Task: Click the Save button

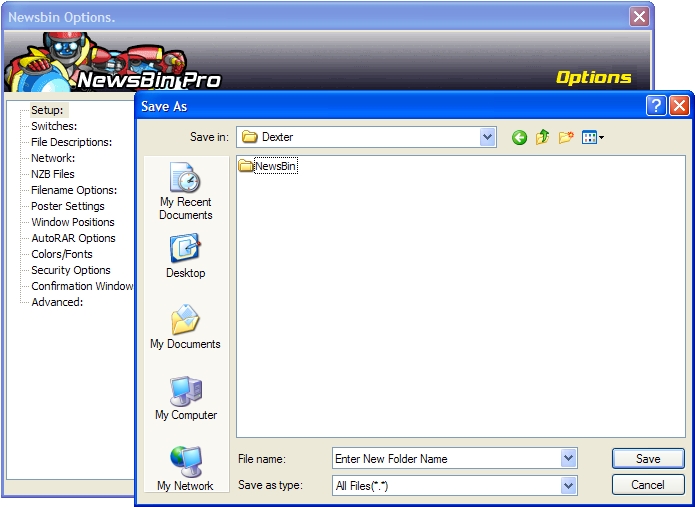Action: tap(648, 459)
